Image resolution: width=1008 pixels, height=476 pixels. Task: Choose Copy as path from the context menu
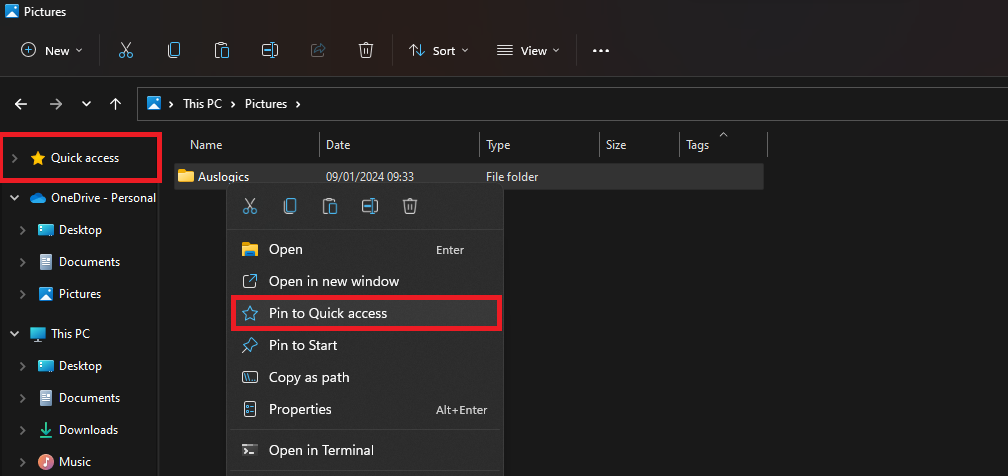click(308, 377)
